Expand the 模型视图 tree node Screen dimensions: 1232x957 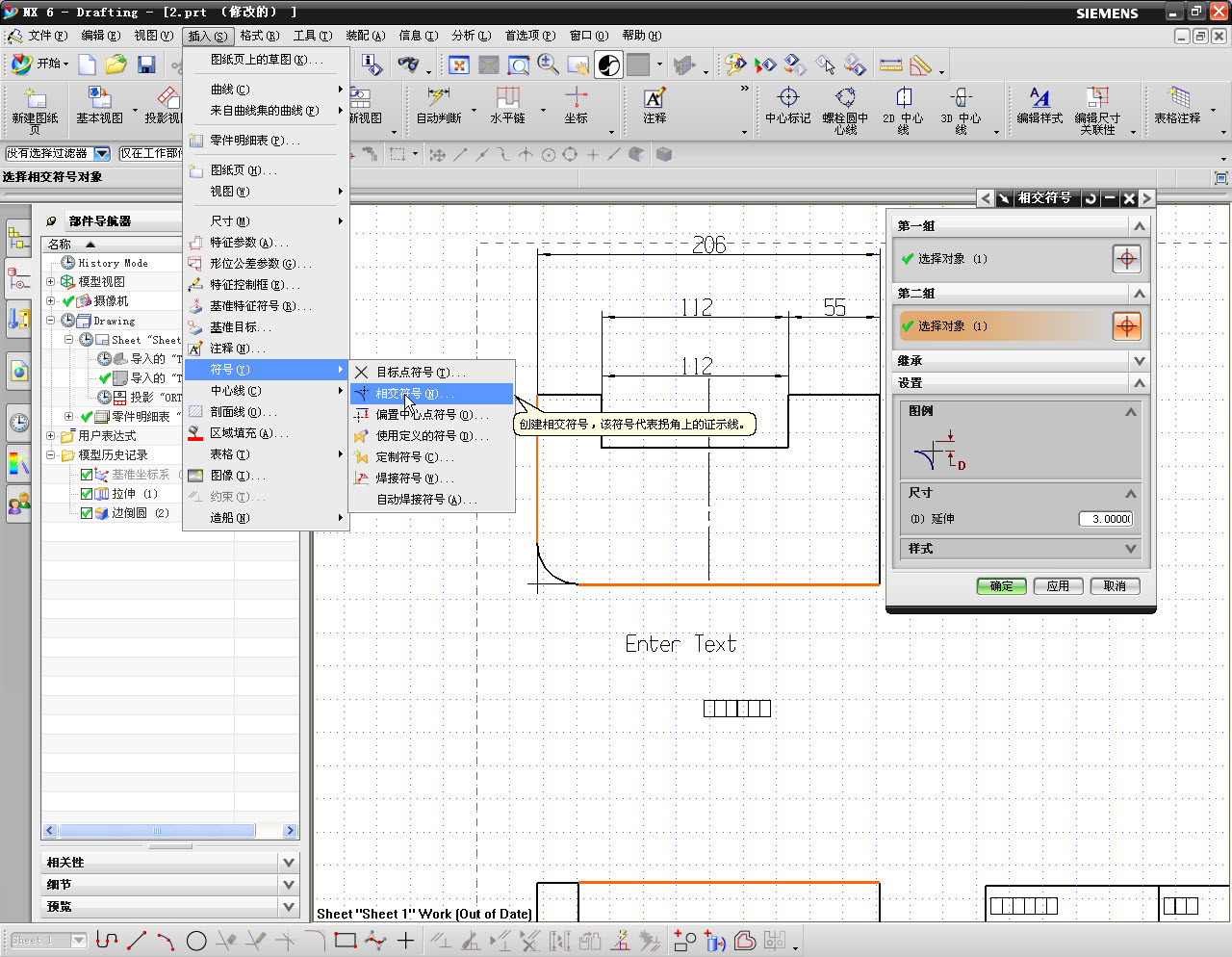coord(51,282)
